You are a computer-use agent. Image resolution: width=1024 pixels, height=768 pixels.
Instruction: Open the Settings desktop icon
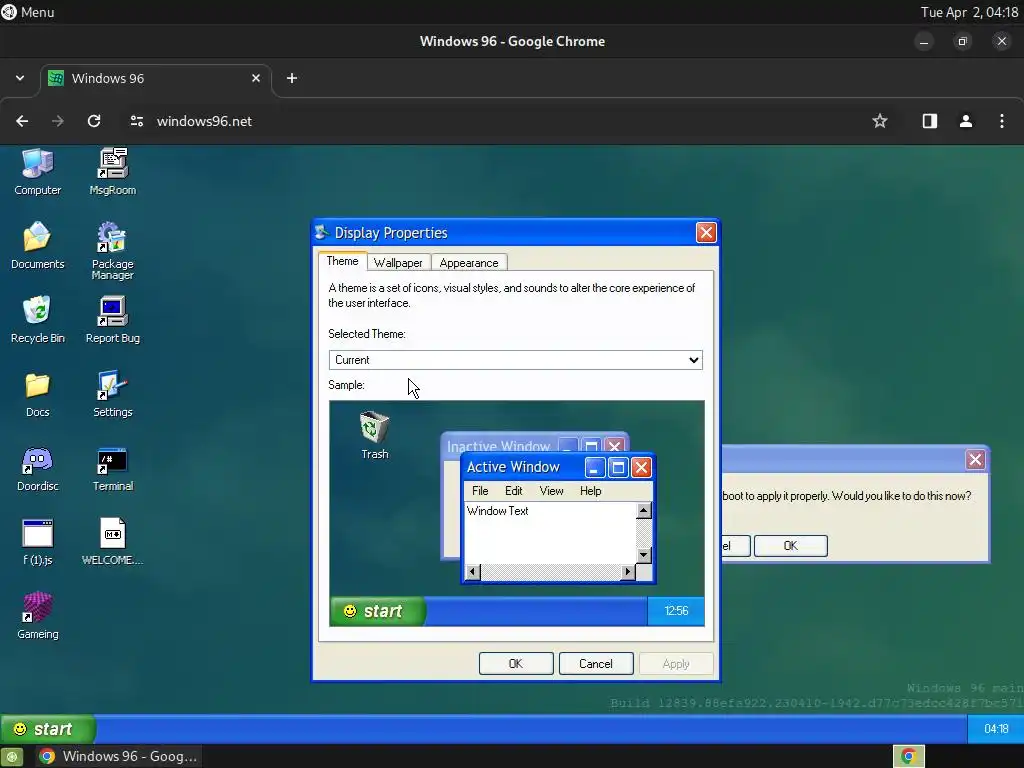point(112,394)
